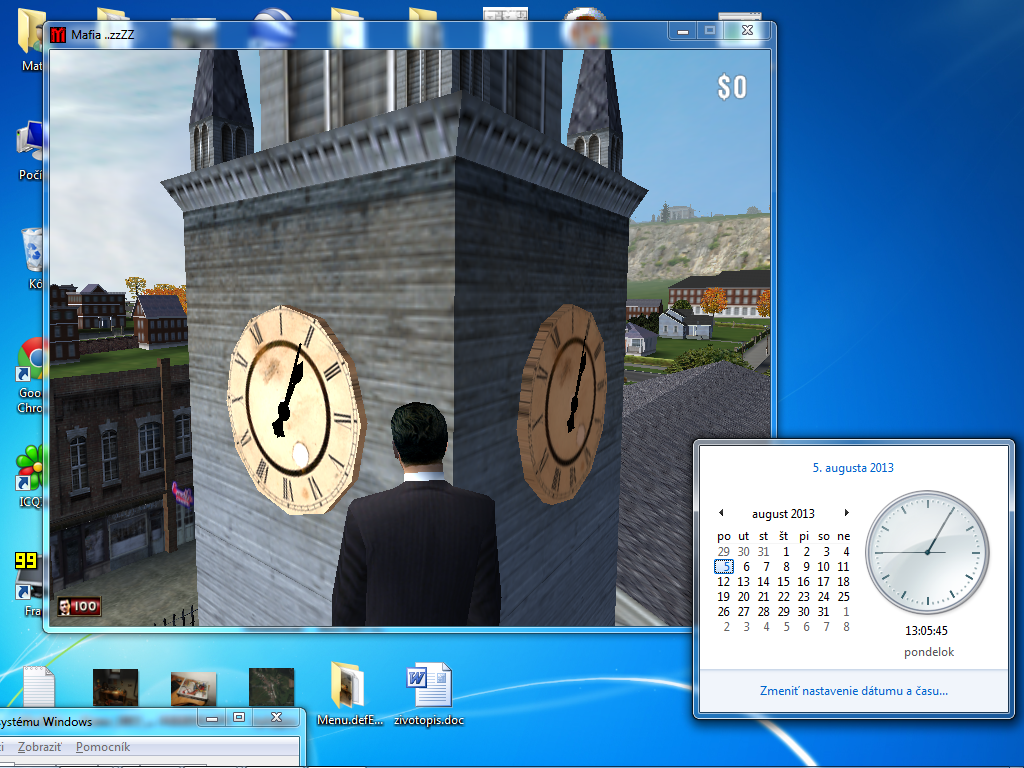1024x768 pixels.
Task: Click the 'pondelok' weekday label
Action: point(929,652)
